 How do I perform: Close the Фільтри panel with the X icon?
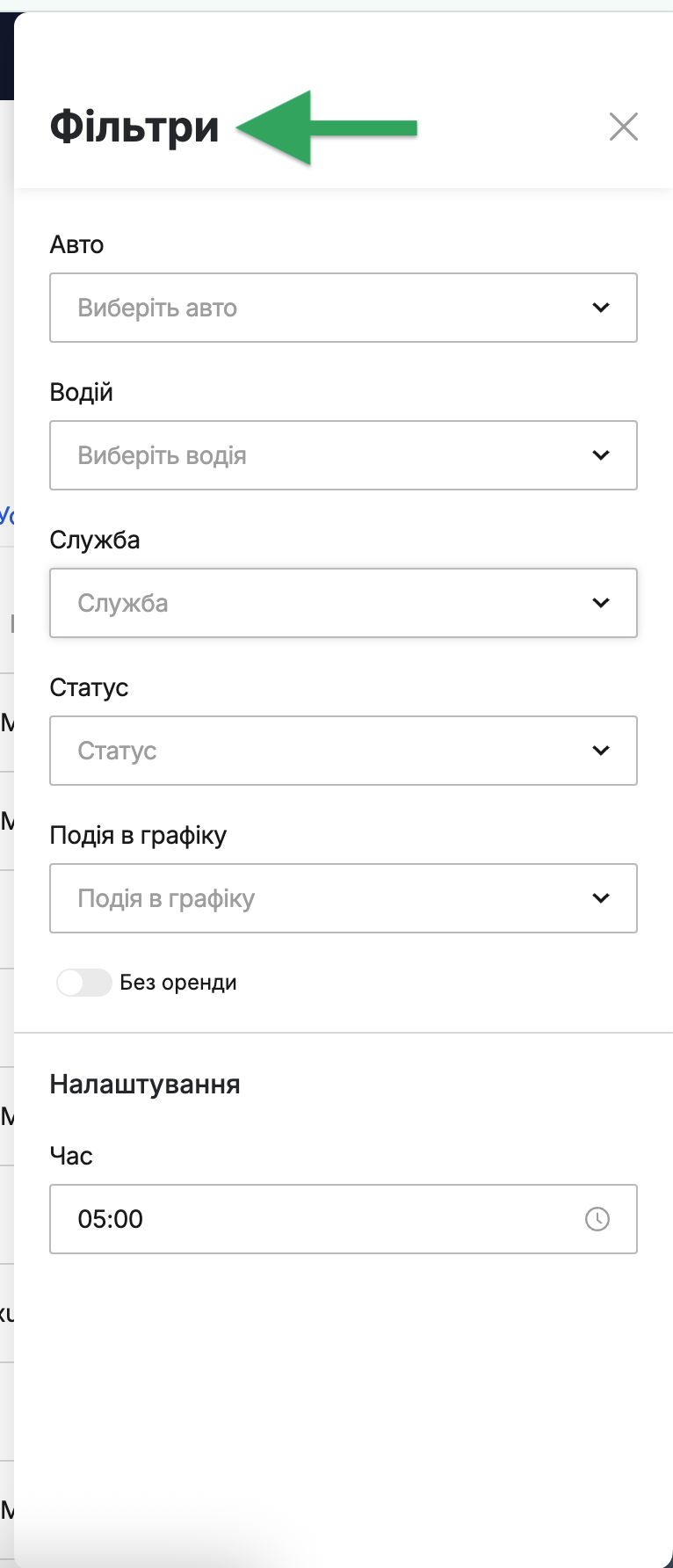(624, 127)
